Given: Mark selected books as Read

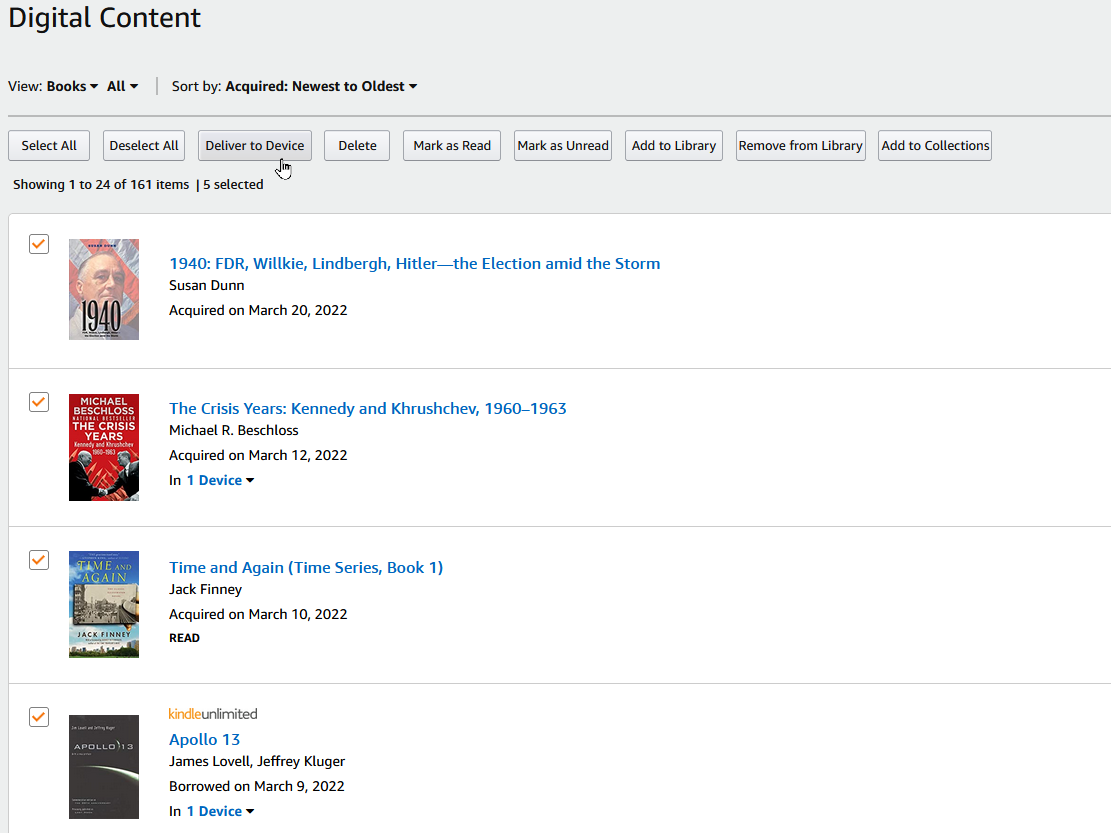Looking at the screenshot, I should [451, 145].
